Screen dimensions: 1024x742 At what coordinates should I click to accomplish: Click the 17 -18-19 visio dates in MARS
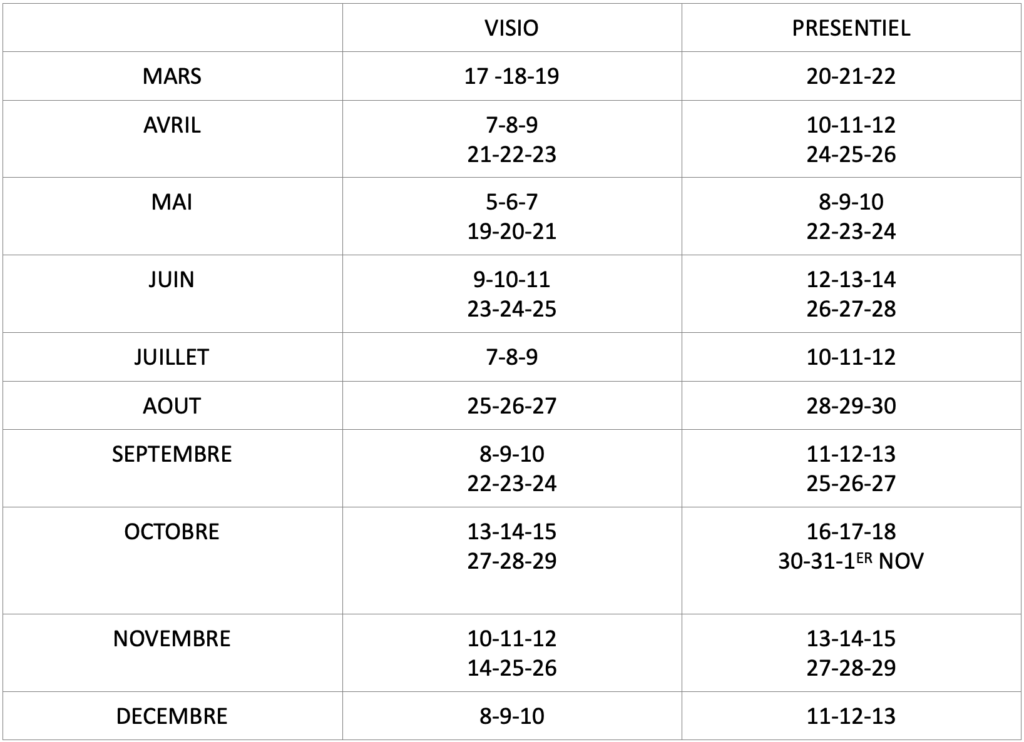(x=511, y=76)
